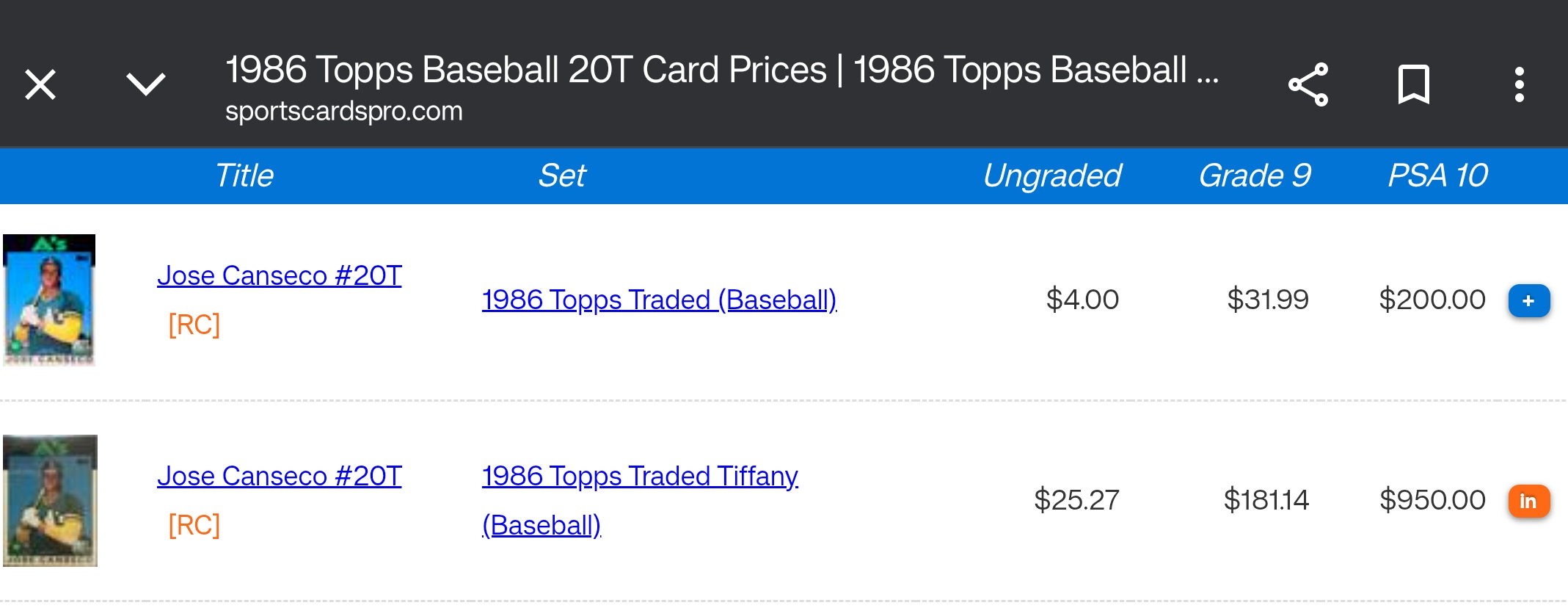Sort by Grade 9 column header

(x=1254, y=176)
